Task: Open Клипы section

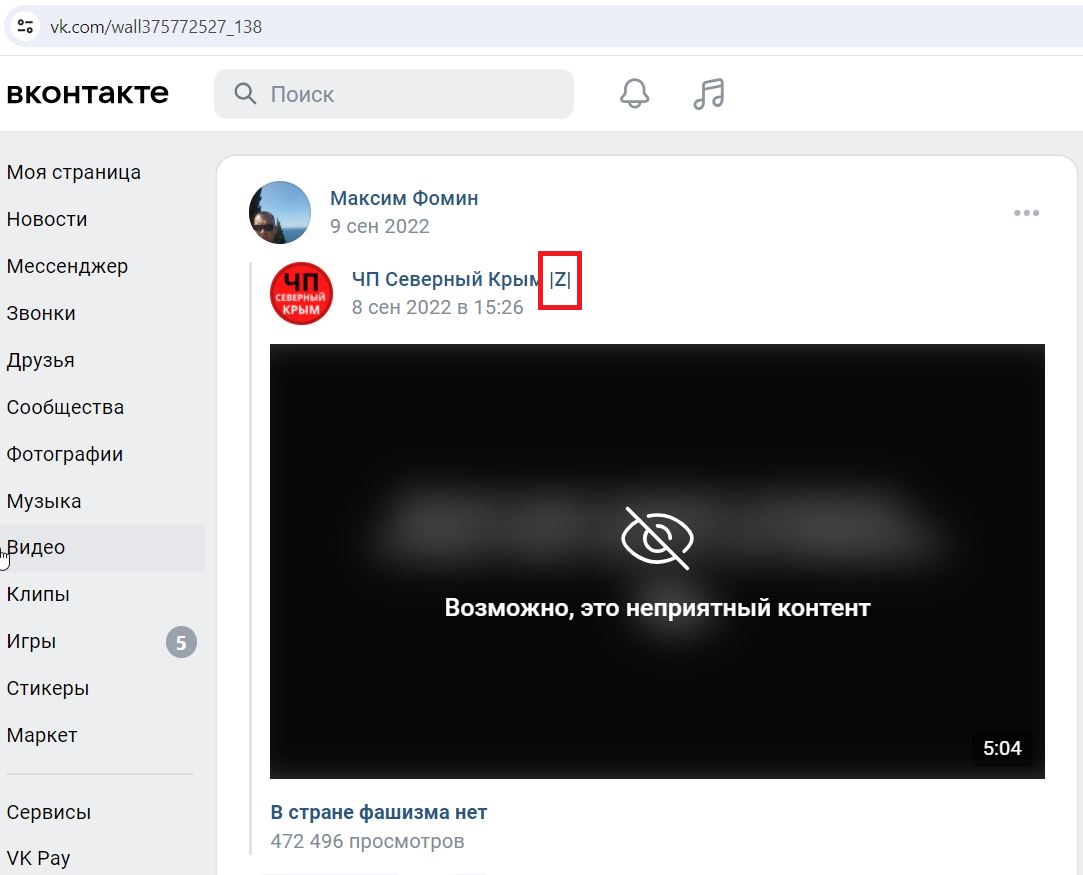Action: tap(38, 595)
